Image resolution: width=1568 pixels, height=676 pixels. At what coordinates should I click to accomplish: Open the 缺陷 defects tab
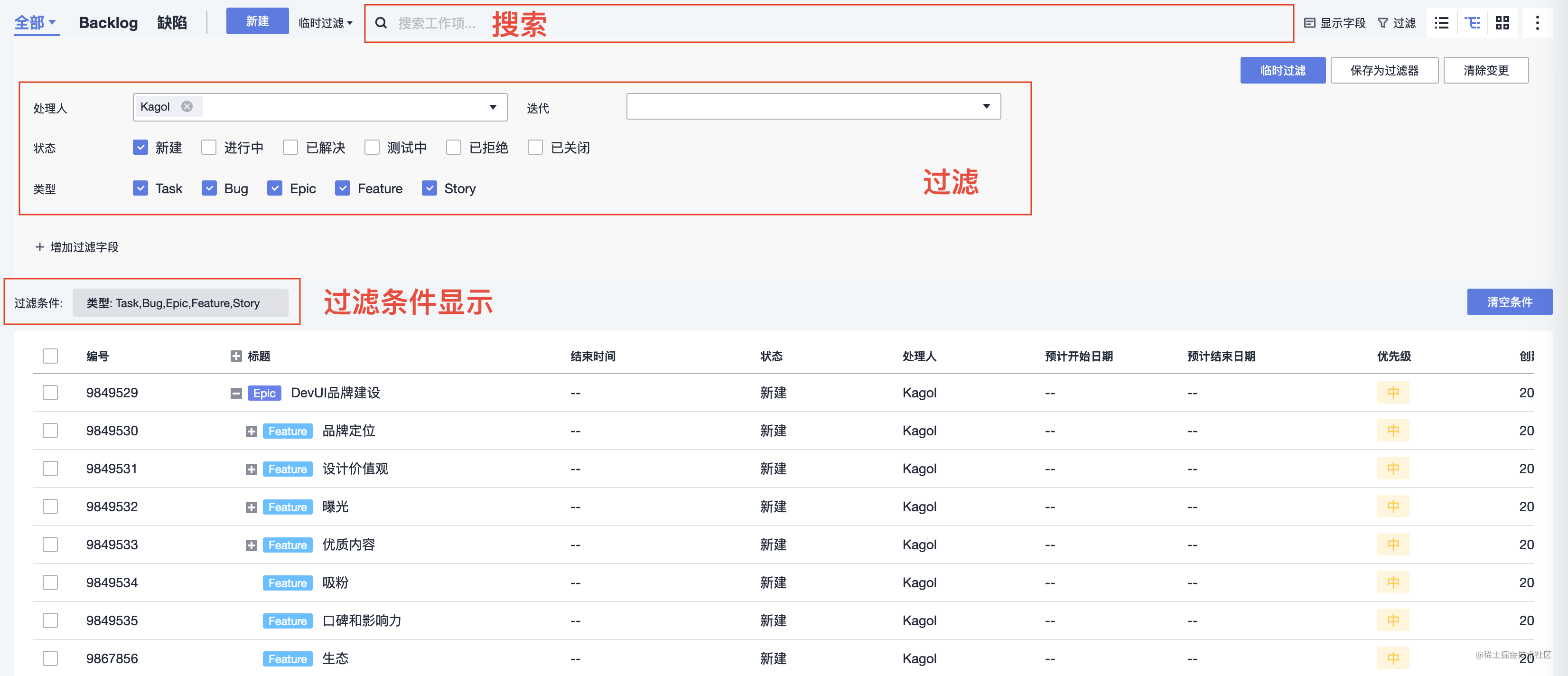tap(172, 22)
